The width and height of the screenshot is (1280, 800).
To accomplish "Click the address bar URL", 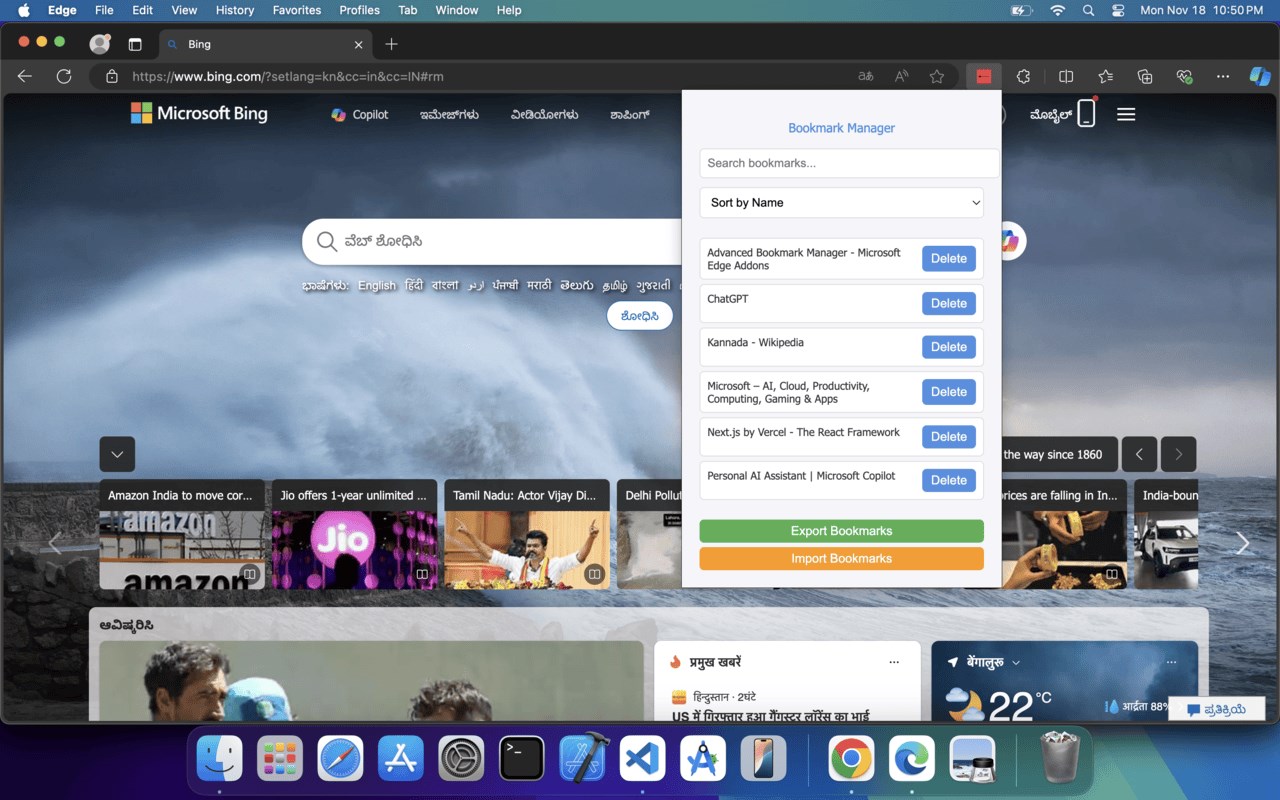I will 288,76.
